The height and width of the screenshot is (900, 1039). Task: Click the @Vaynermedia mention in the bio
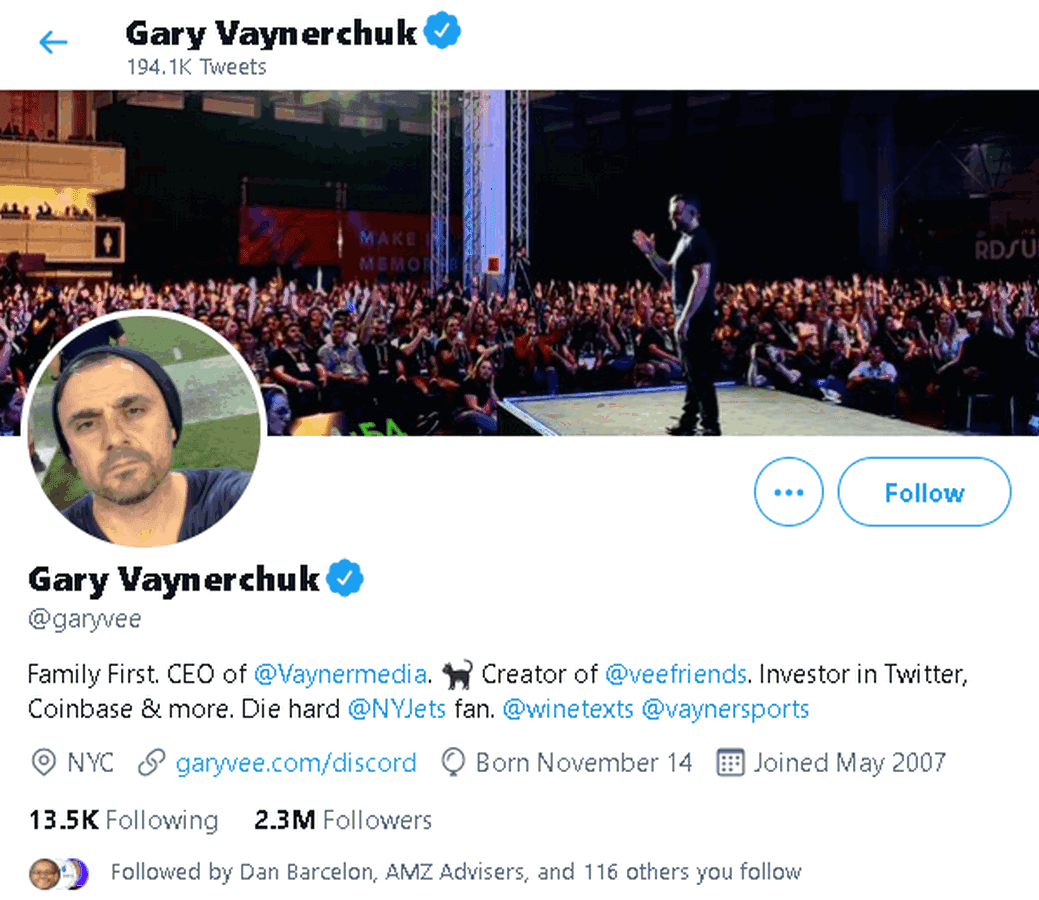pyautogui.click(x=340, y=674)
